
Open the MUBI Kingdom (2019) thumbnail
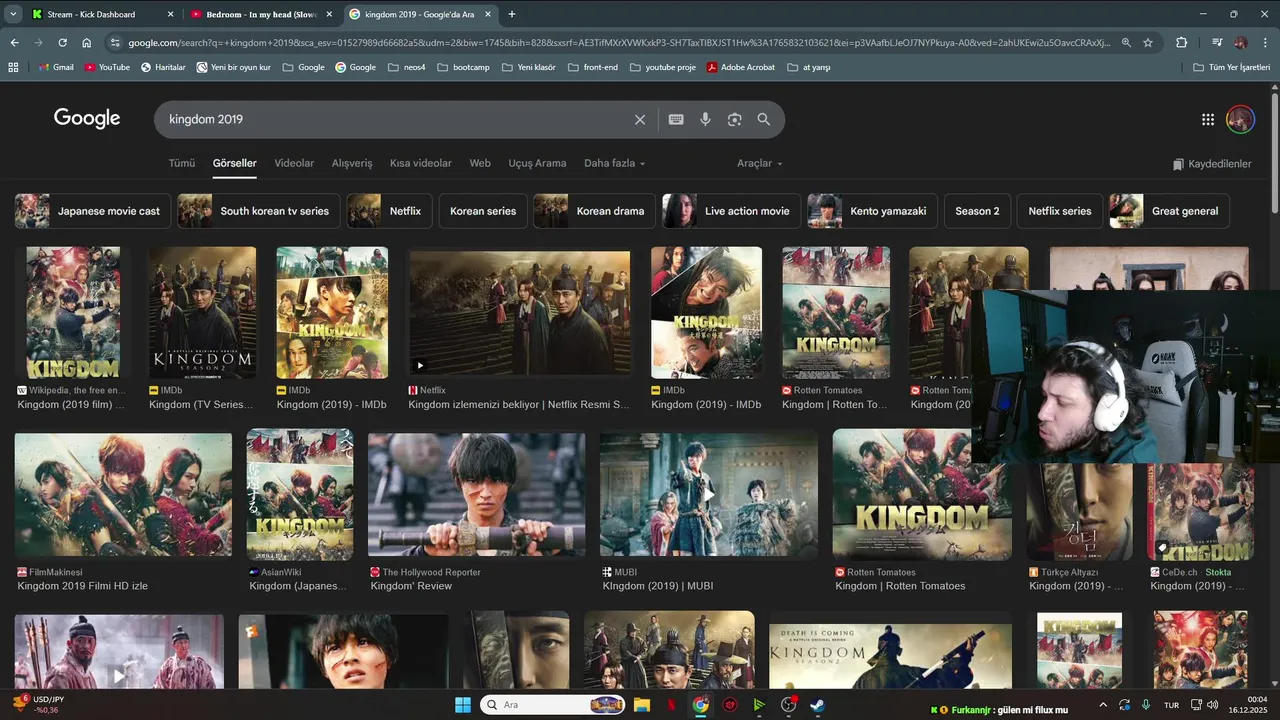709,494
